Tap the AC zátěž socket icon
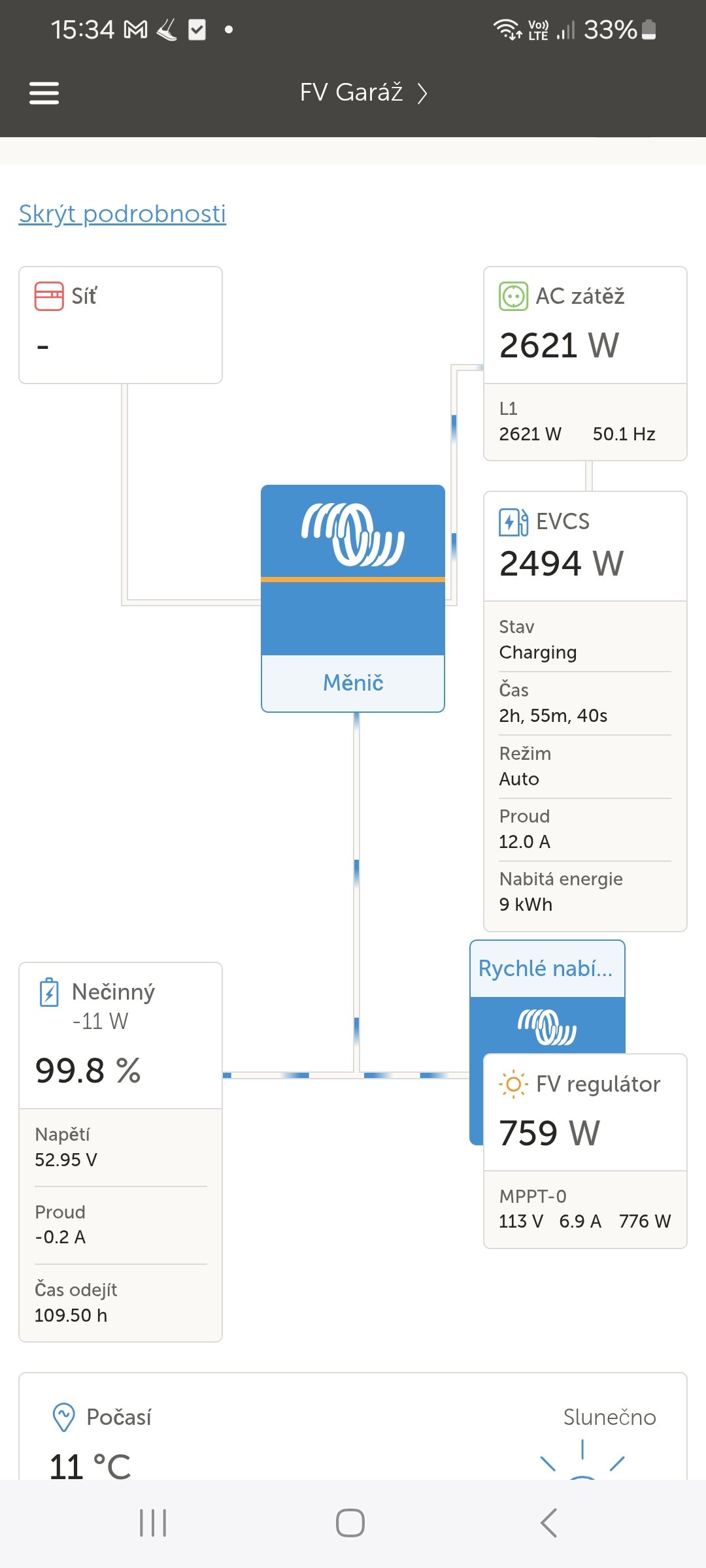The image size is (706, 1568). tap(513, 296)
